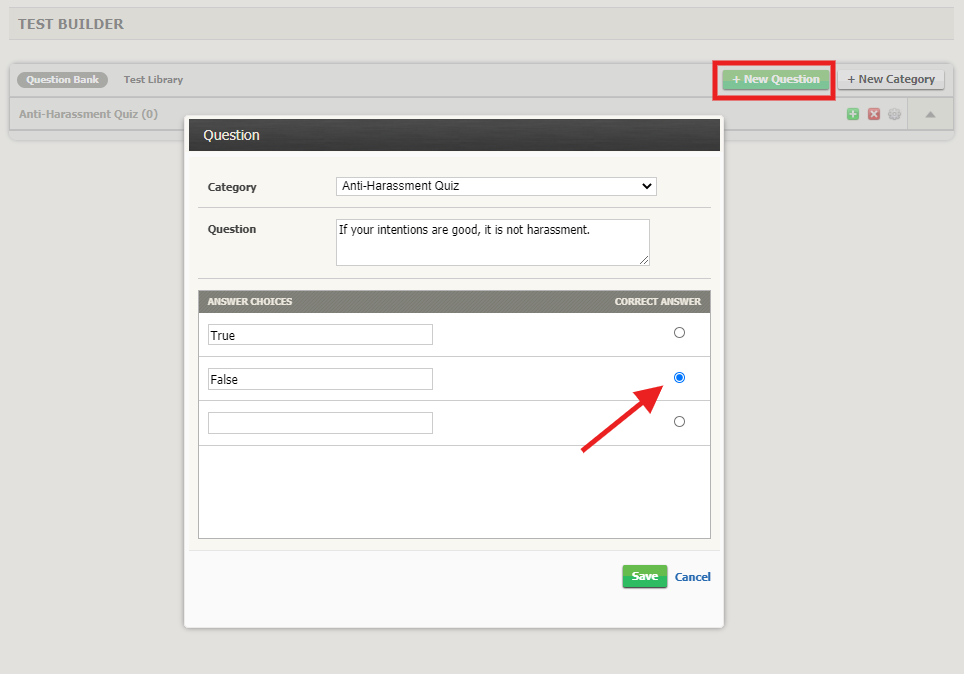Select the radio for the blank third answer

coord(679,421)
